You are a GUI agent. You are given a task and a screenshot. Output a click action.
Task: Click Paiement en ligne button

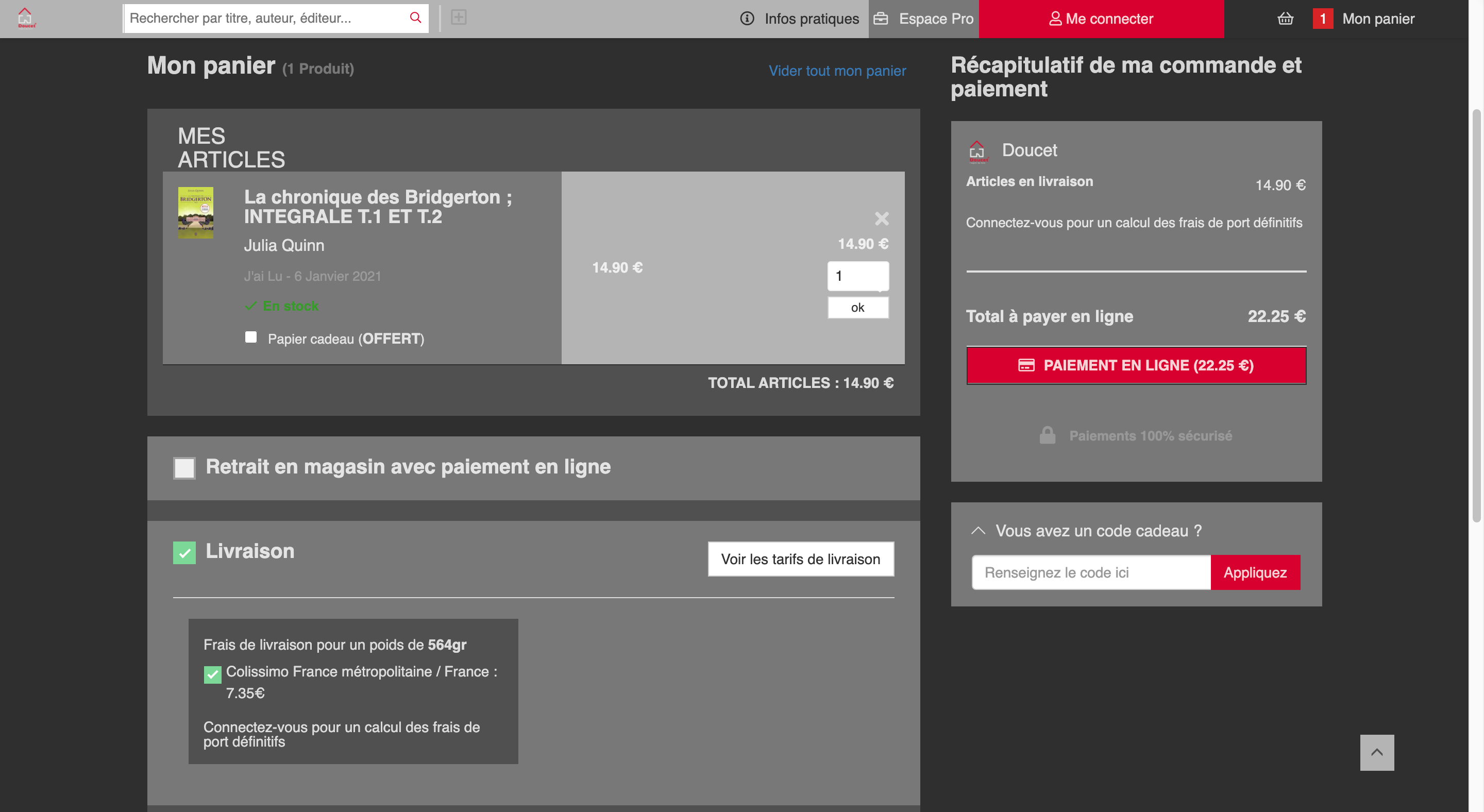tap(1136, 365)
